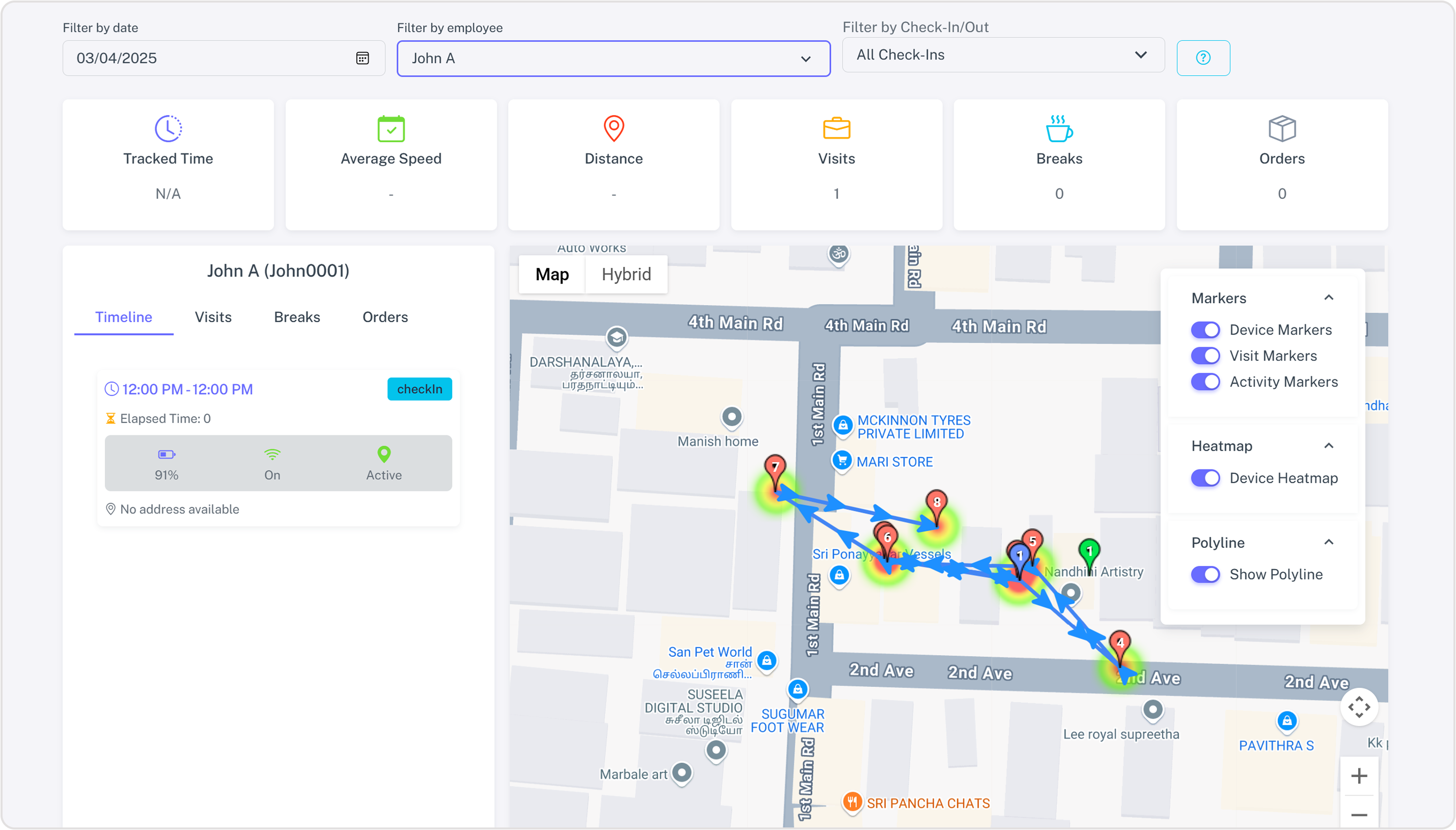
Task: Click the help question mark icon
Action: coord(1203,58)
